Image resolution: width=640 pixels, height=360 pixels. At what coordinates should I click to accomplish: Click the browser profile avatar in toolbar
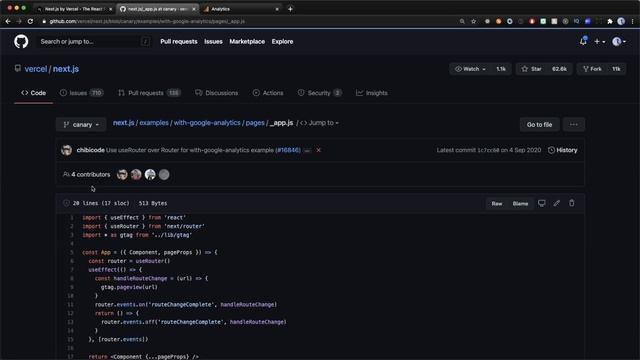coord(621,21)
